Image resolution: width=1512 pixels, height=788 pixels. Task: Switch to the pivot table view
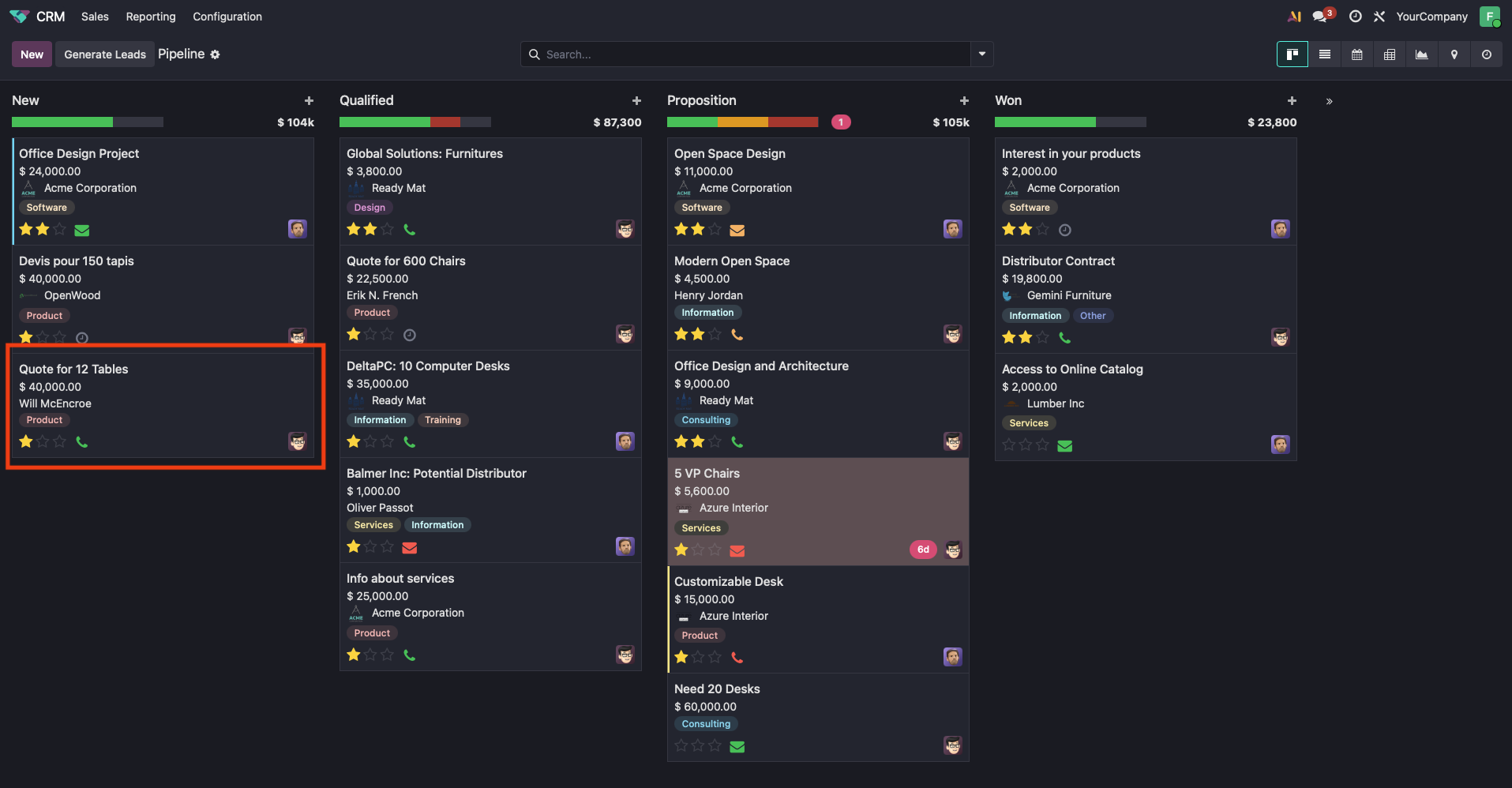click(x=1389, y=54)
